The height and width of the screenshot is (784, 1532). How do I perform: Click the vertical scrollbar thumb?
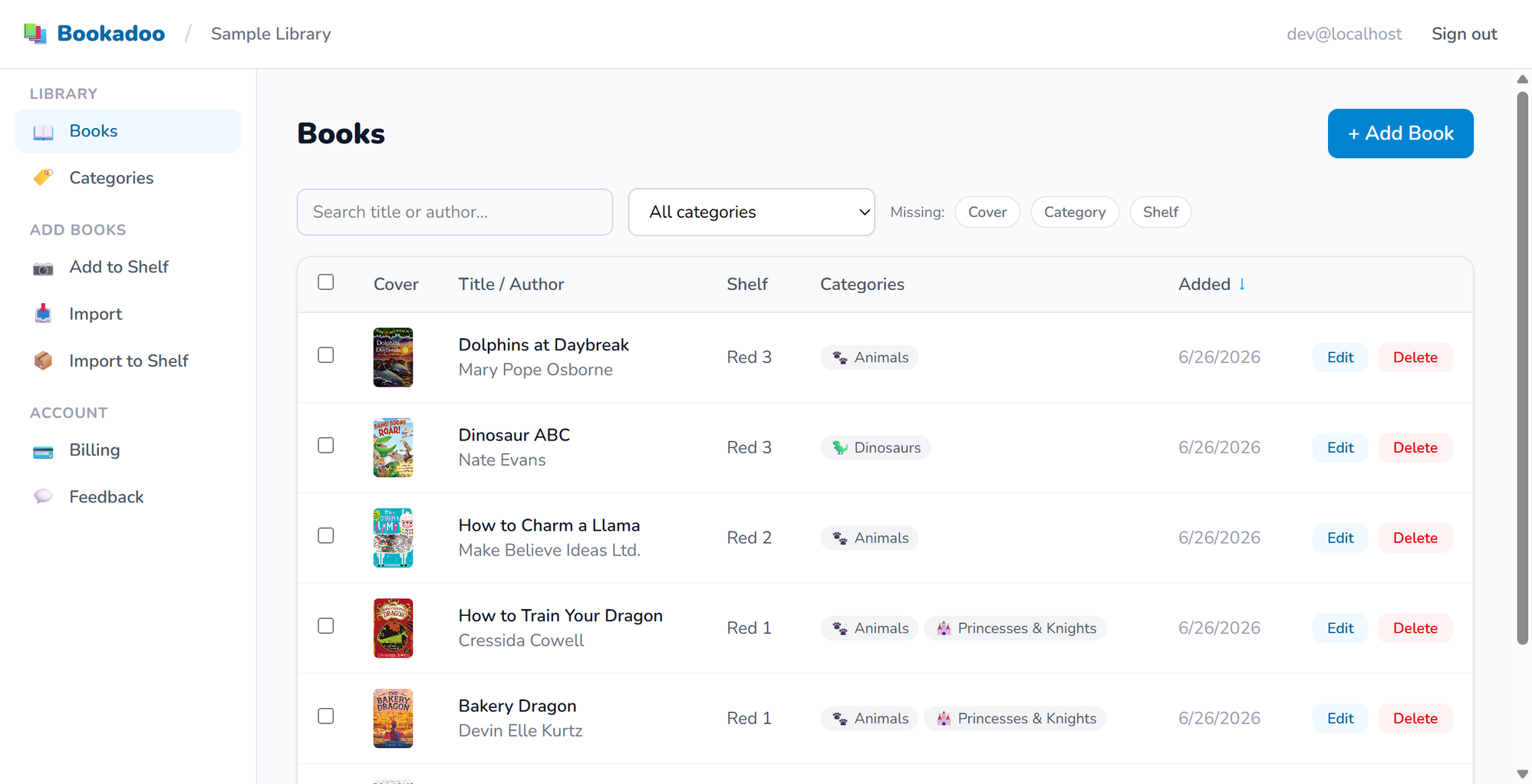click(x=1523, y=368)
